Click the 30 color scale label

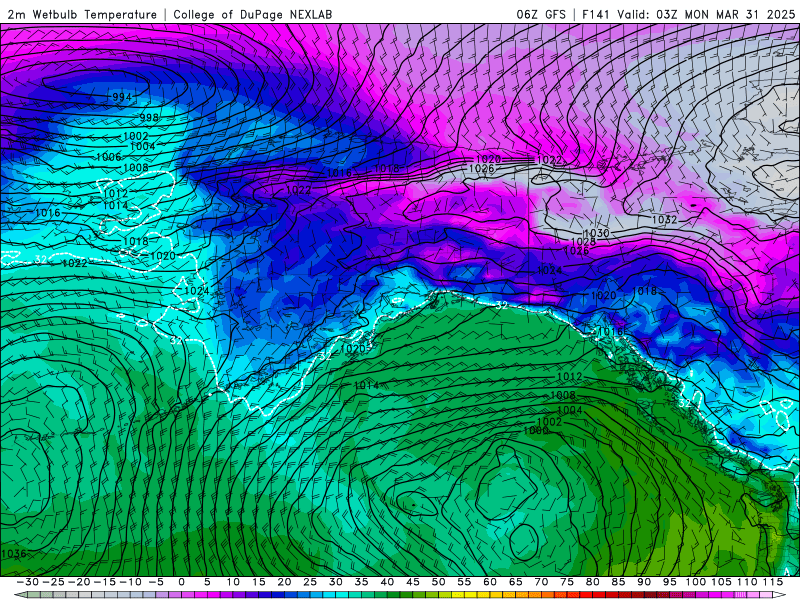point(336,582)
